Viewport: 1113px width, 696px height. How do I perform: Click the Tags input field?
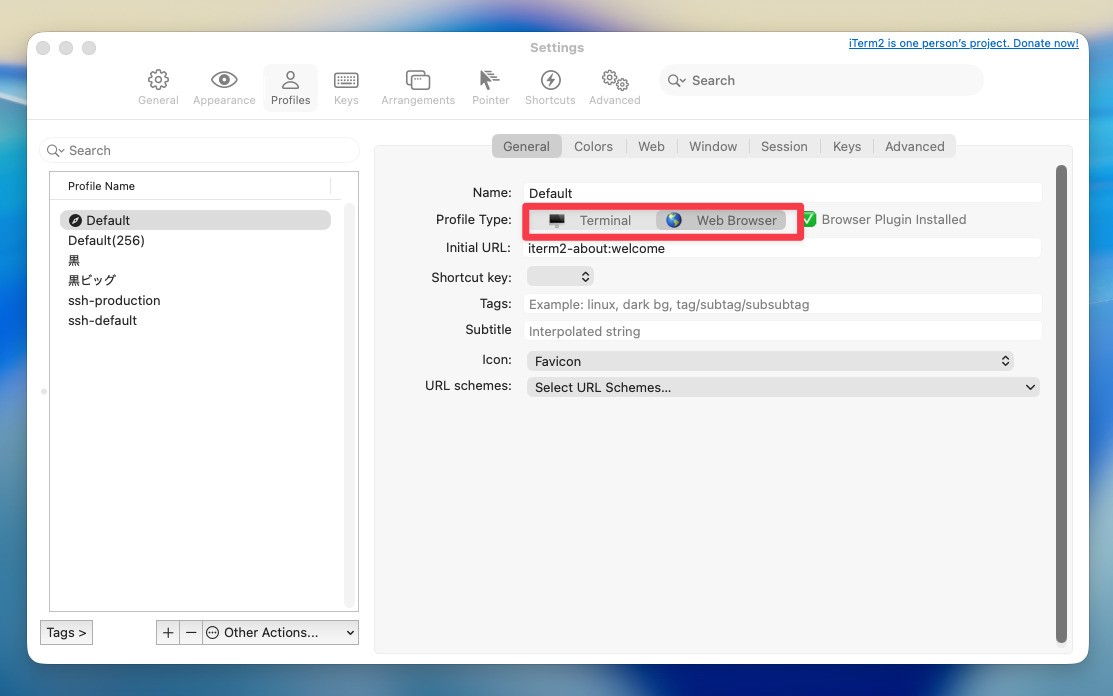coord(783,304)
